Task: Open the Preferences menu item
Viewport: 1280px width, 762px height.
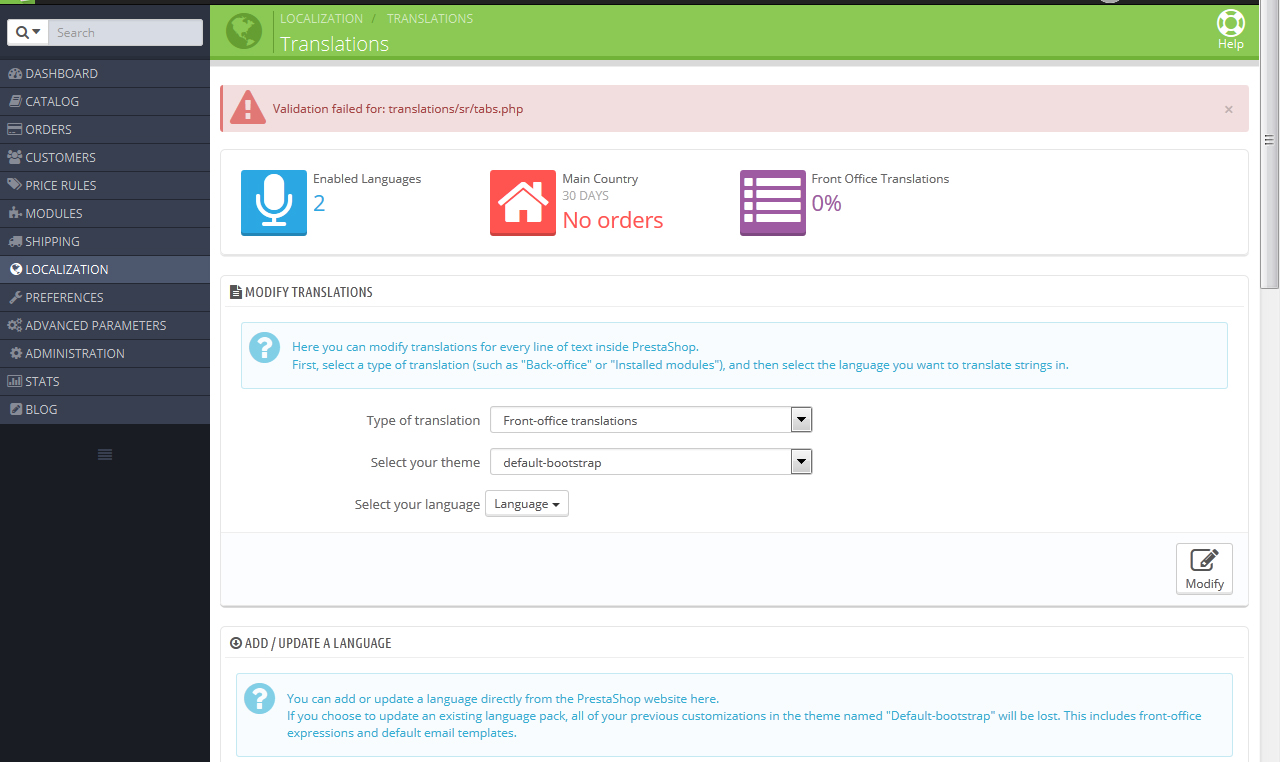Action: pos(105,297)
